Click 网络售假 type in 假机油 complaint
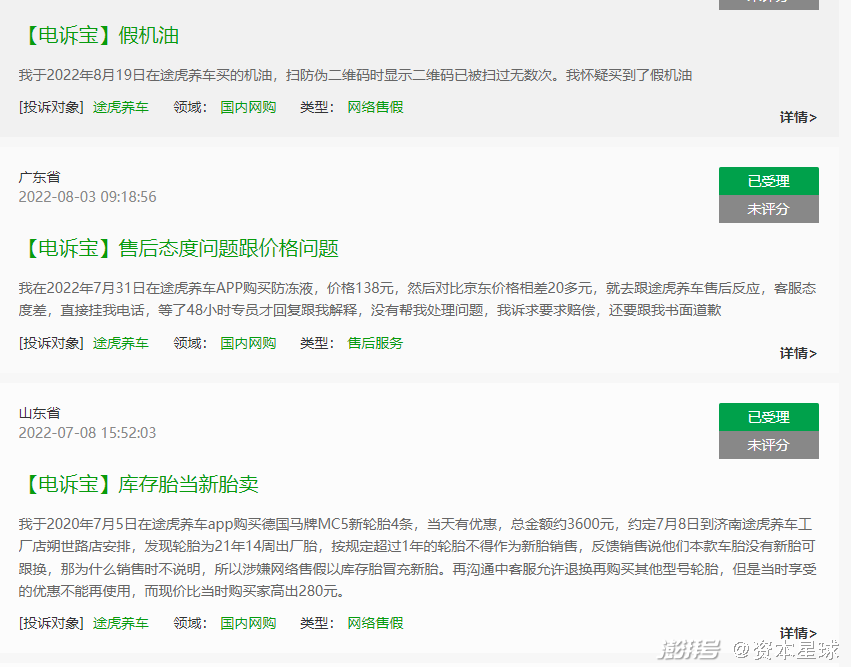The height and width of the screenshot is (667, 851). coord(375,107)
